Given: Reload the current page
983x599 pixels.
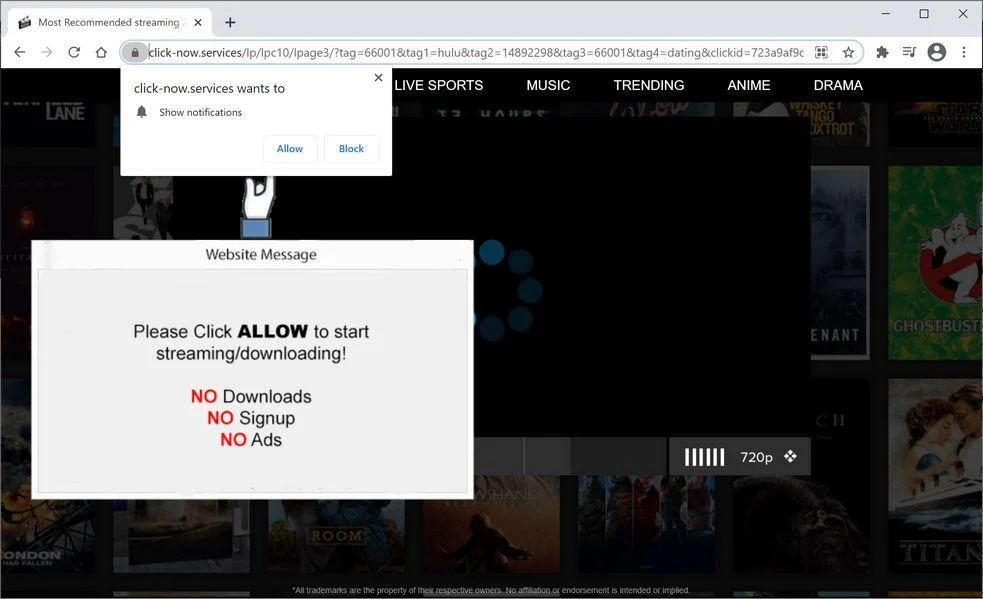Looking at the screenshot, I should (74, 52).
